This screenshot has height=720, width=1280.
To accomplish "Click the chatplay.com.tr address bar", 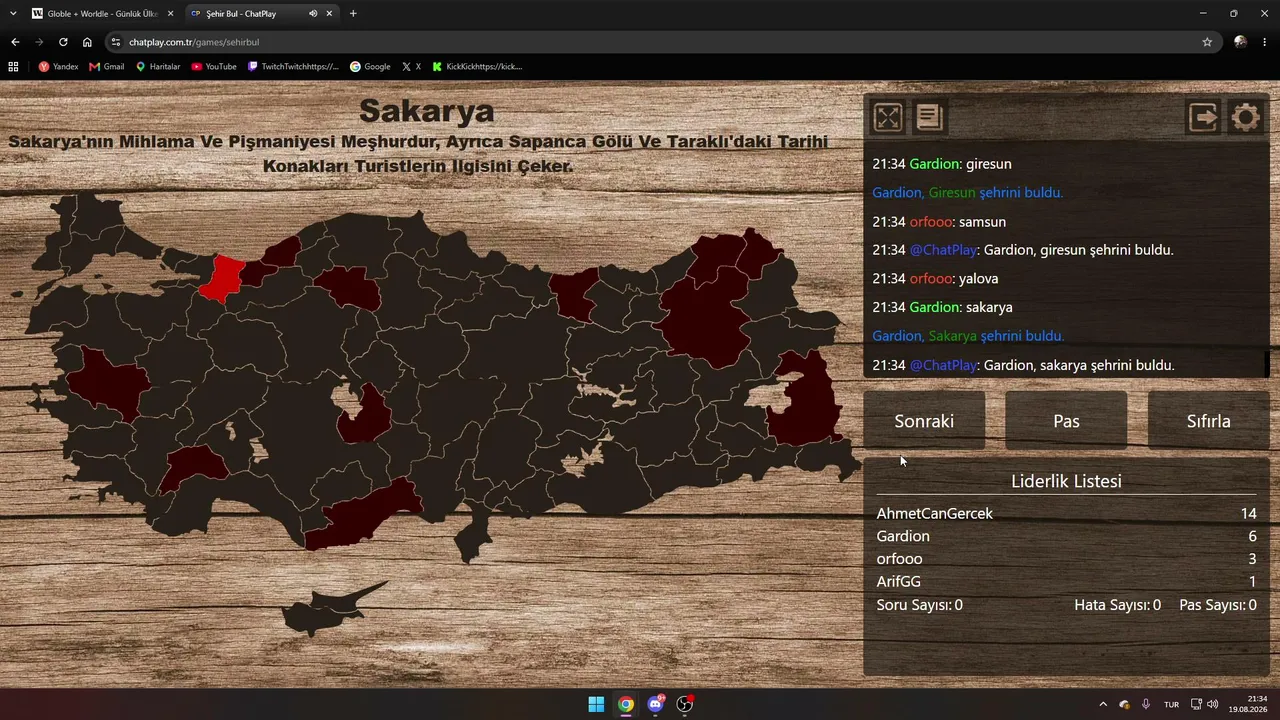I will pyautogui.click(x=660, y=42).
